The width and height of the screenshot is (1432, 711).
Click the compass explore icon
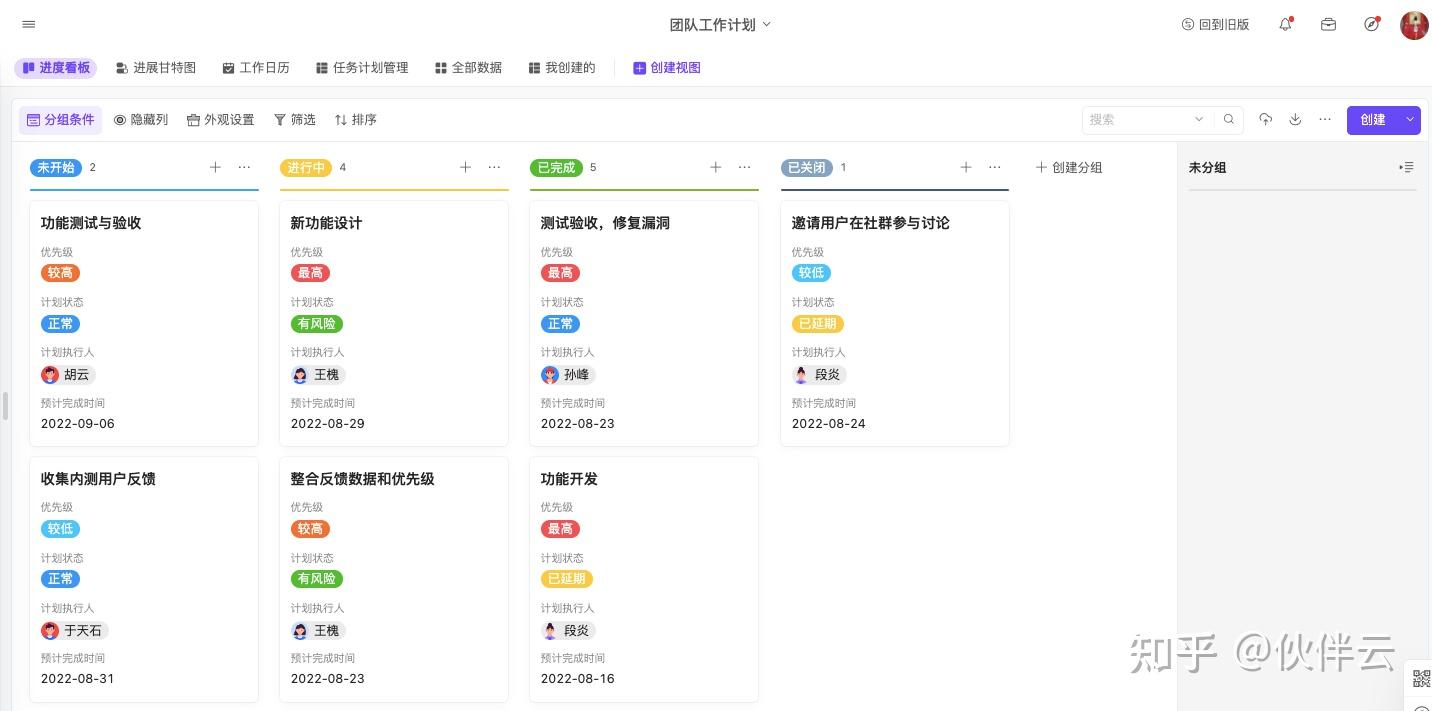pyautogui.click(x=1371, y=24)
